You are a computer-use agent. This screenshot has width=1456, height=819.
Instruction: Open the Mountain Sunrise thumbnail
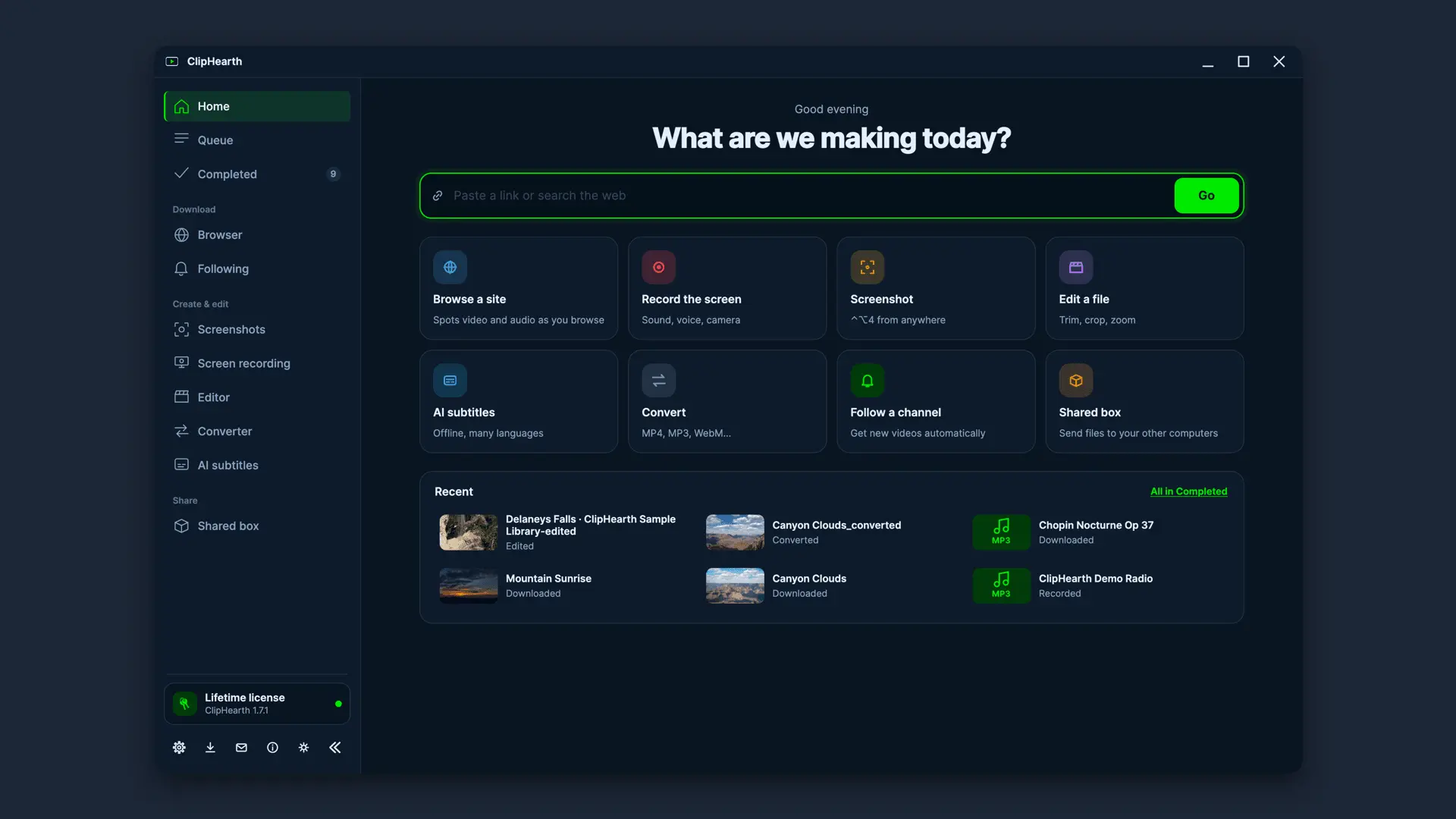[469, 585]
